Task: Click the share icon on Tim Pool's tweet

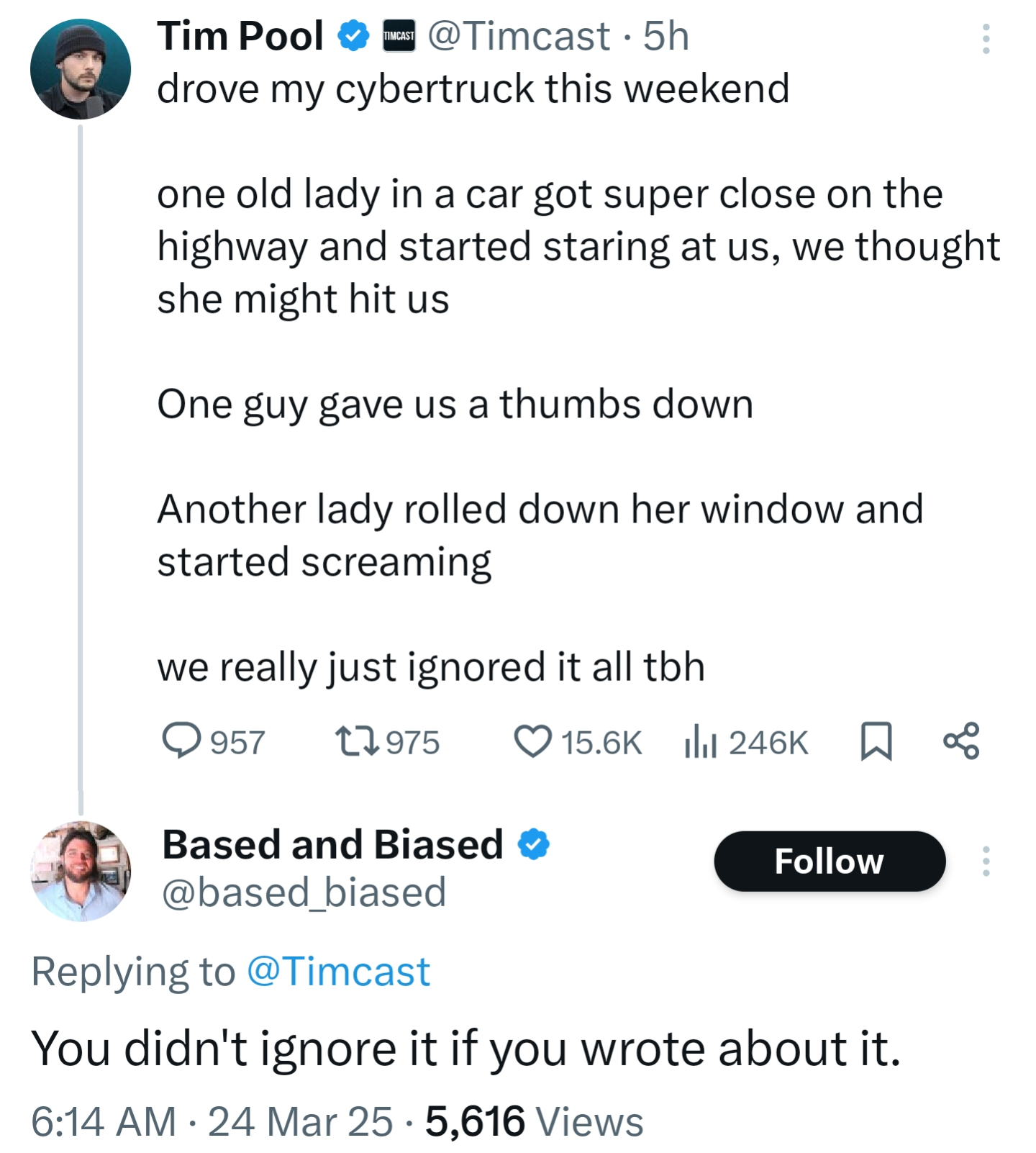Action: (961, 741)
